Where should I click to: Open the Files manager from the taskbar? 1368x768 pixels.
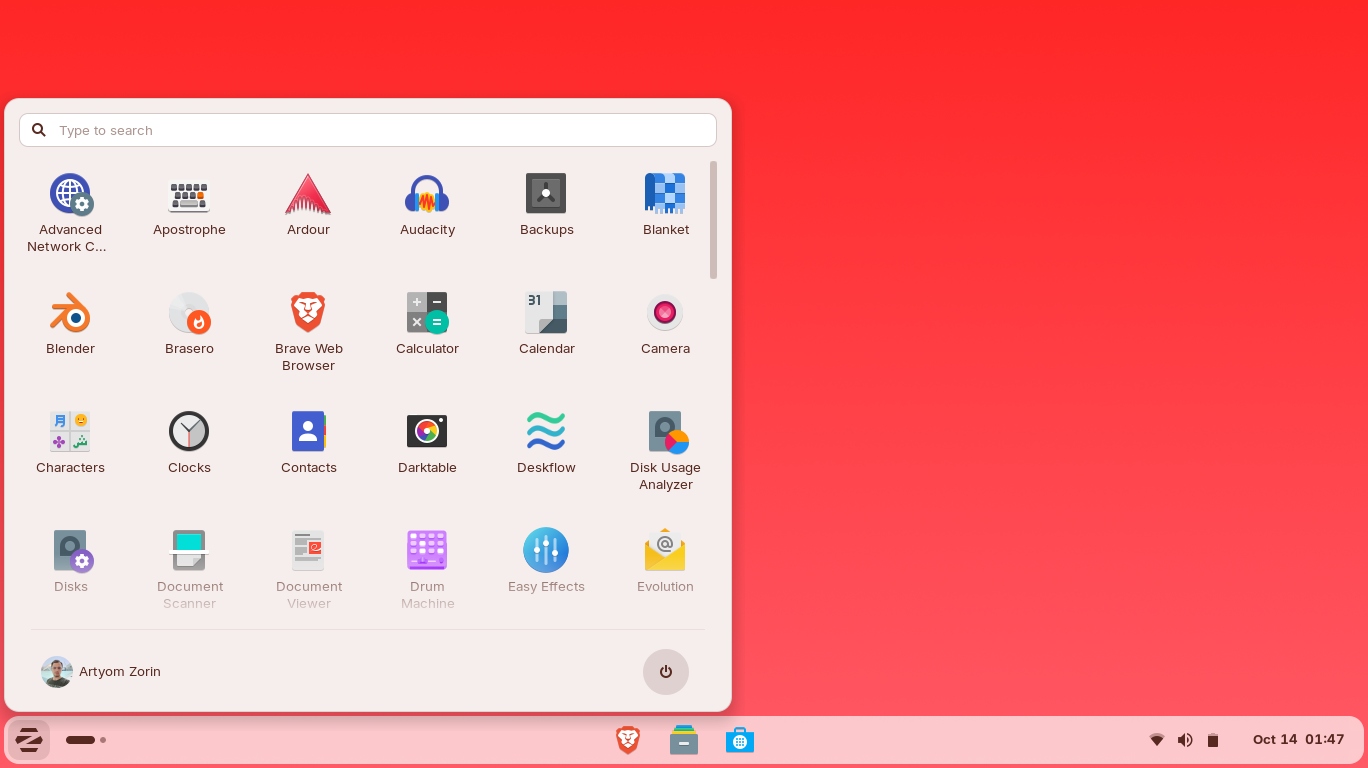tap(684, 740)
